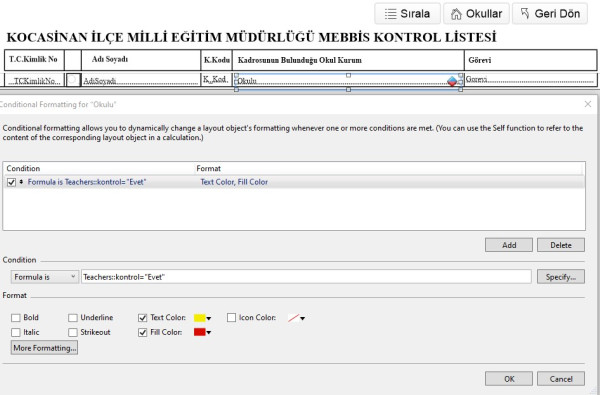
Task: Open More Formatting... options
Action: click(x=44, y=348)
